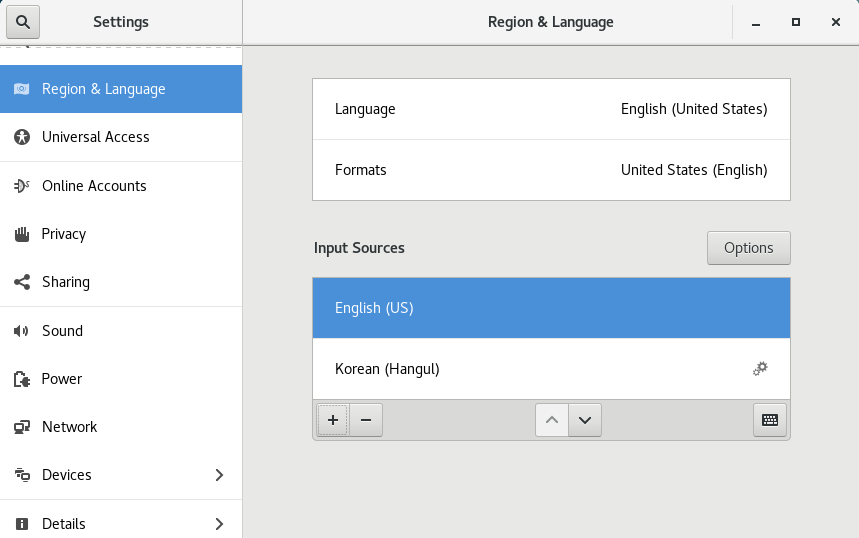Remove selected input source with minus button

[366, 420]
